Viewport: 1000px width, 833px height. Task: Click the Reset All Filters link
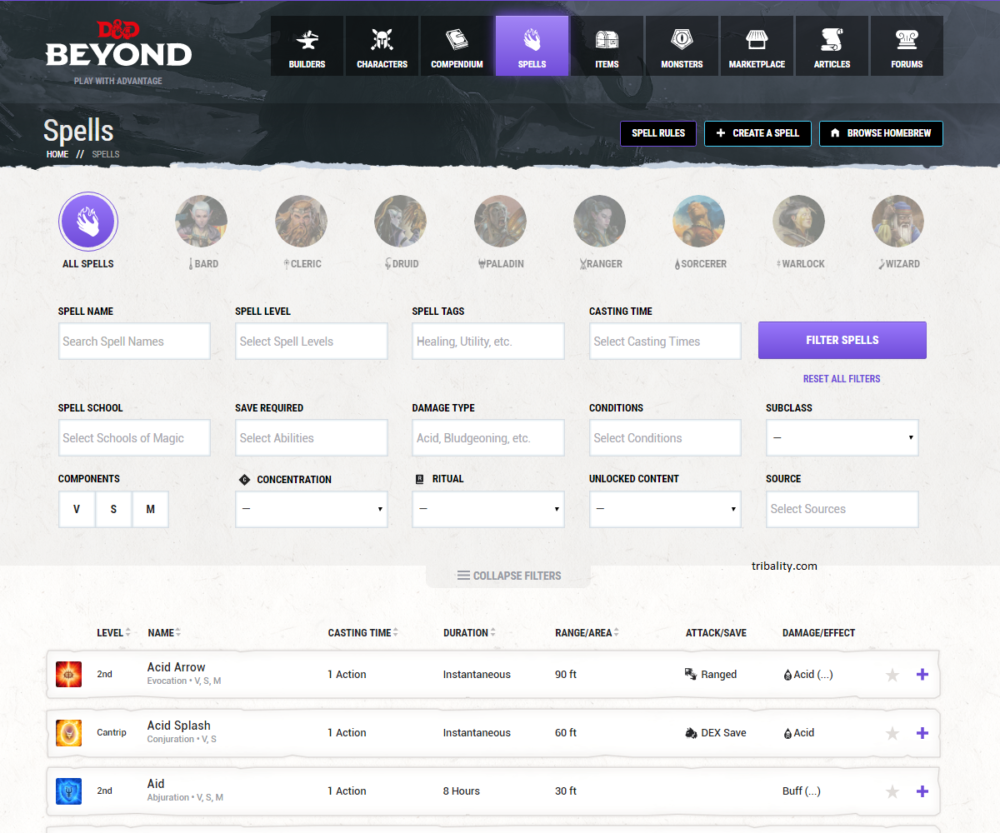[x=841, y=379]
